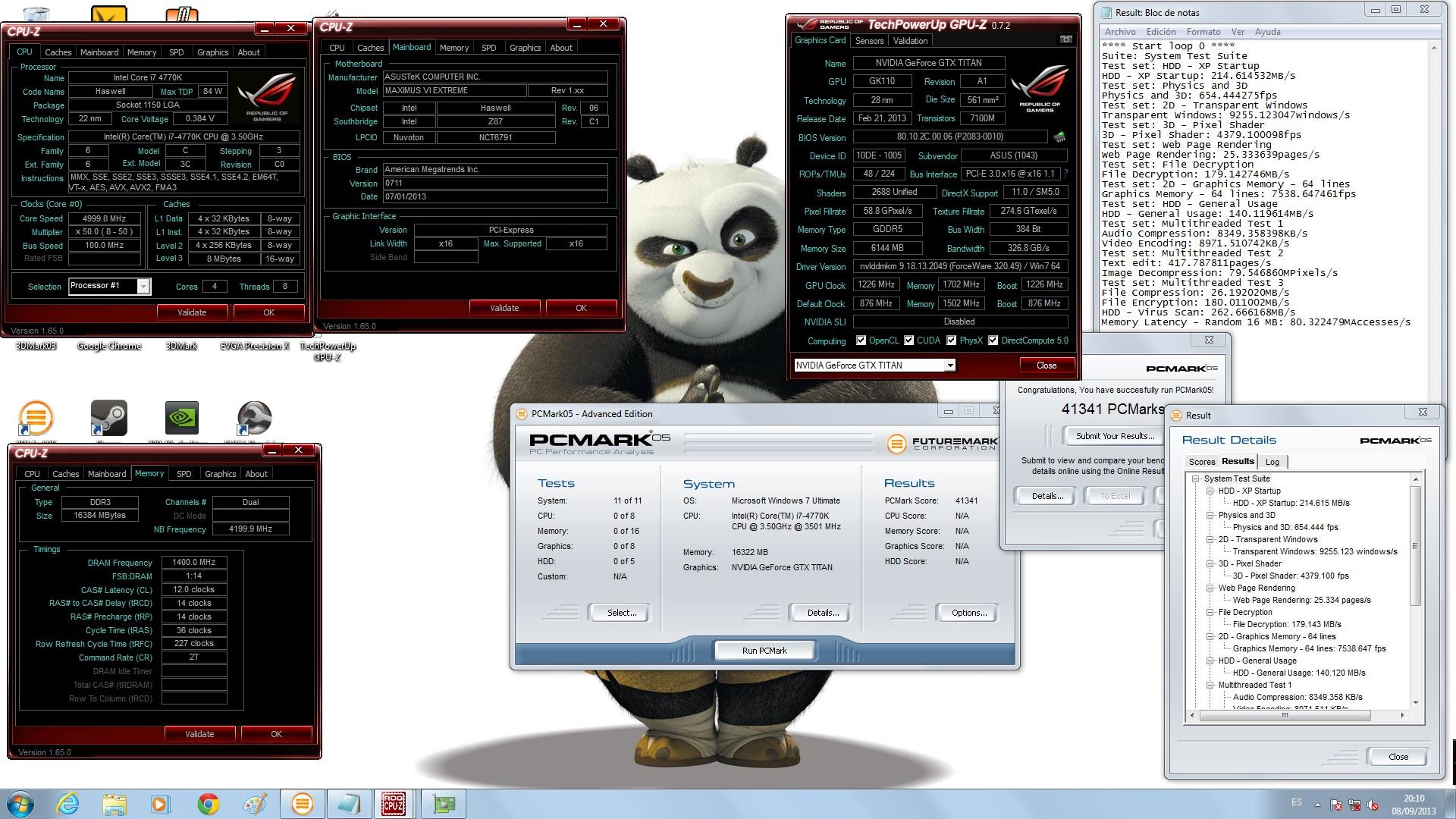The image size is (1456, 819).
Task: Toggle the DirectCompute 5.0 checkbox
Action: (x=993, y=340)
